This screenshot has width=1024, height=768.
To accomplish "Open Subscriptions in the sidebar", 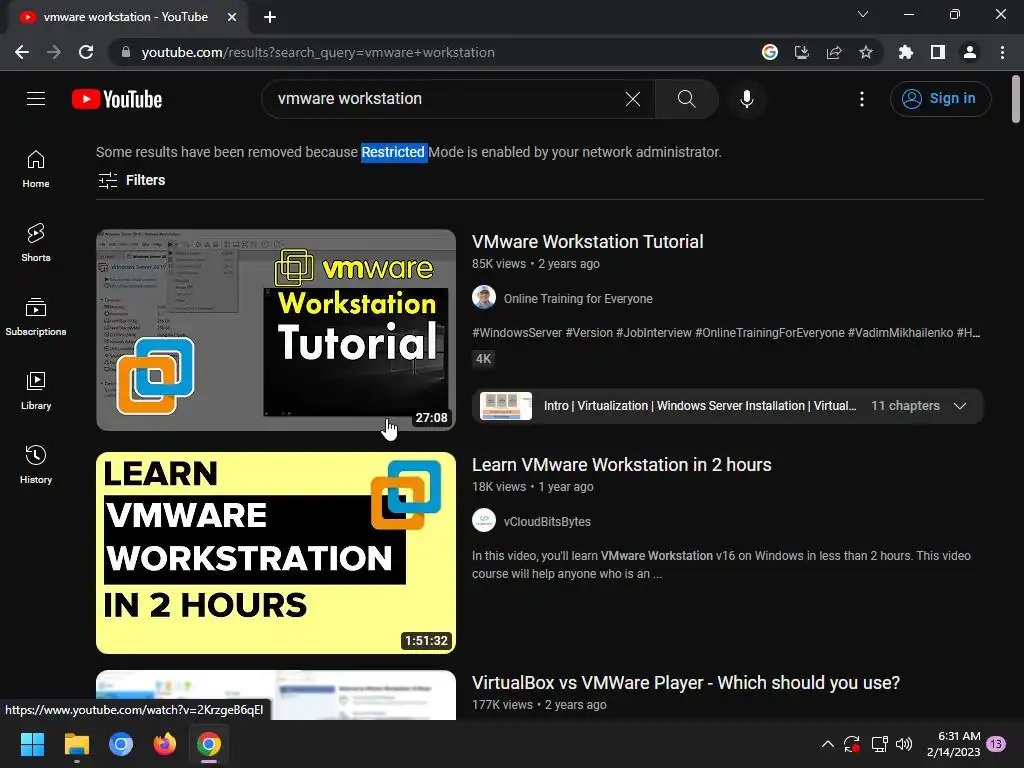I will point(36,317).
